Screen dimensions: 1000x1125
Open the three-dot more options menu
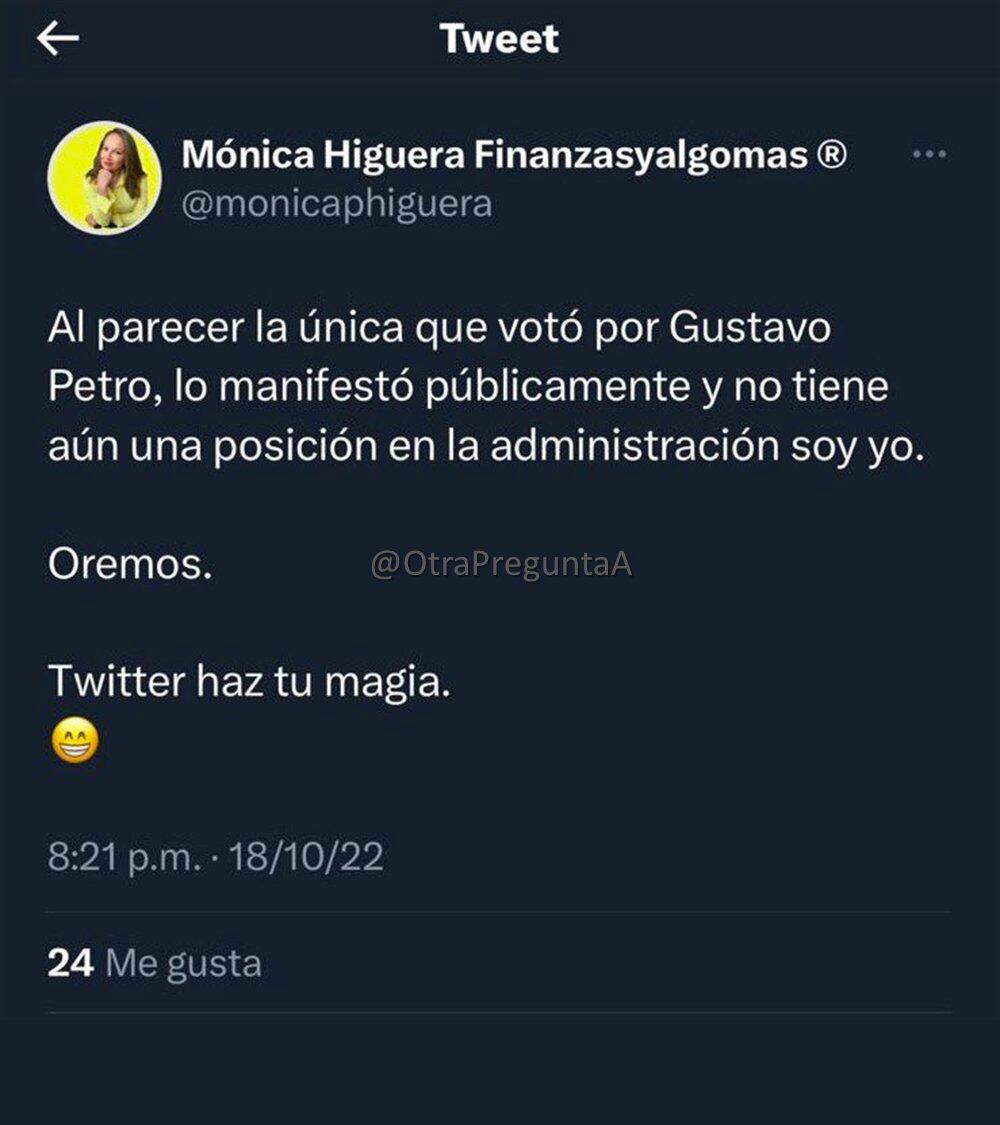pos(930,155)
